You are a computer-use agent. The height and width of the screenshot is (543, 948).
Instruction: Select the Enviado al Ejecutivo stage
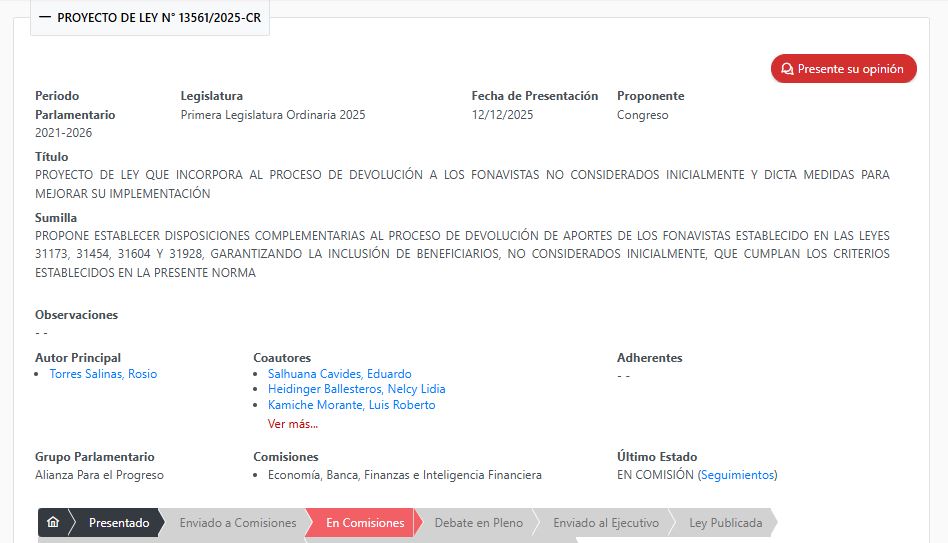(605, 523)
